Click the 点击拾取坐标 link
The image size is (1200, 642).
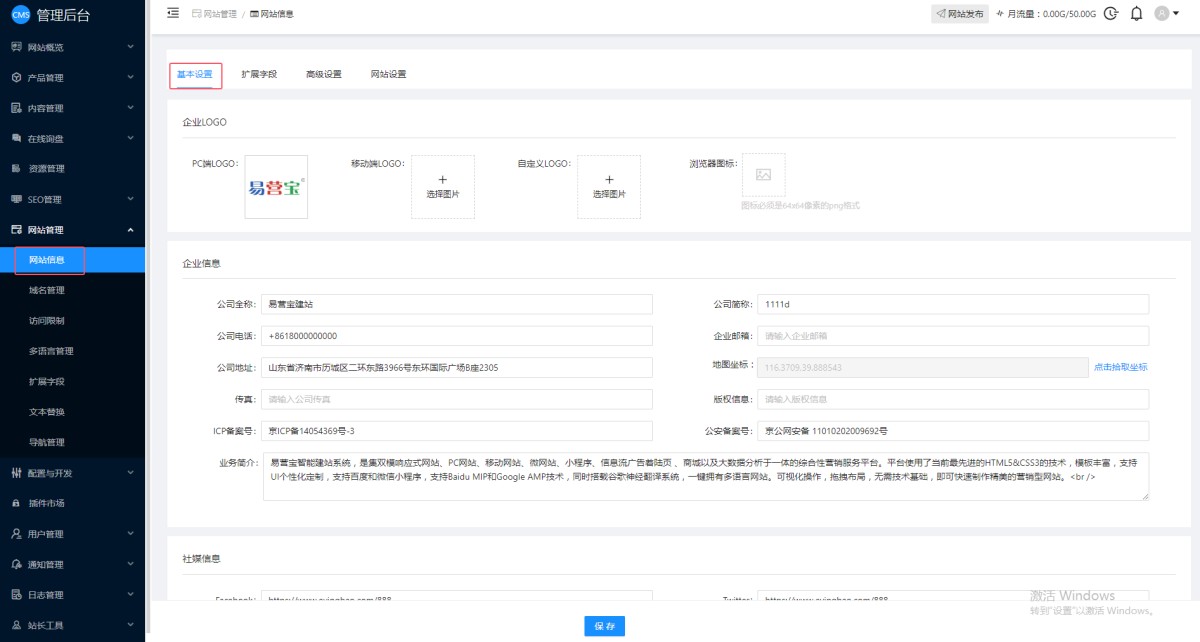(x=1120, y=367)
